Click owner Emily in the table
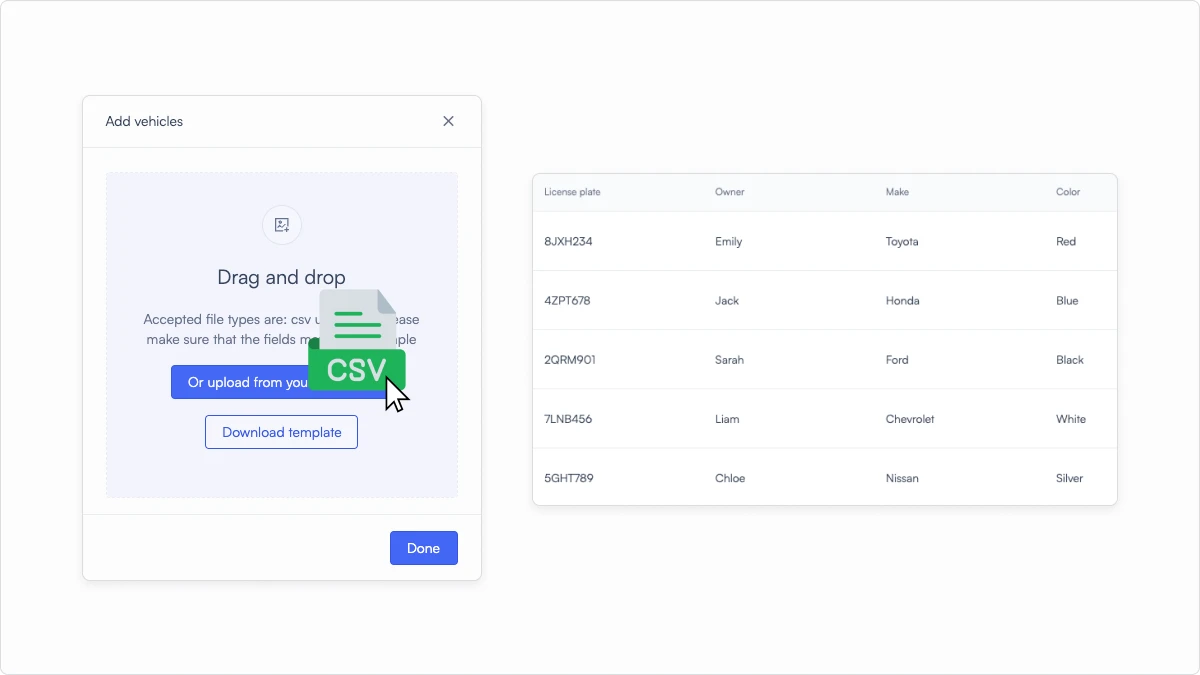This screenshot has width=1200, height=675. 729,241
